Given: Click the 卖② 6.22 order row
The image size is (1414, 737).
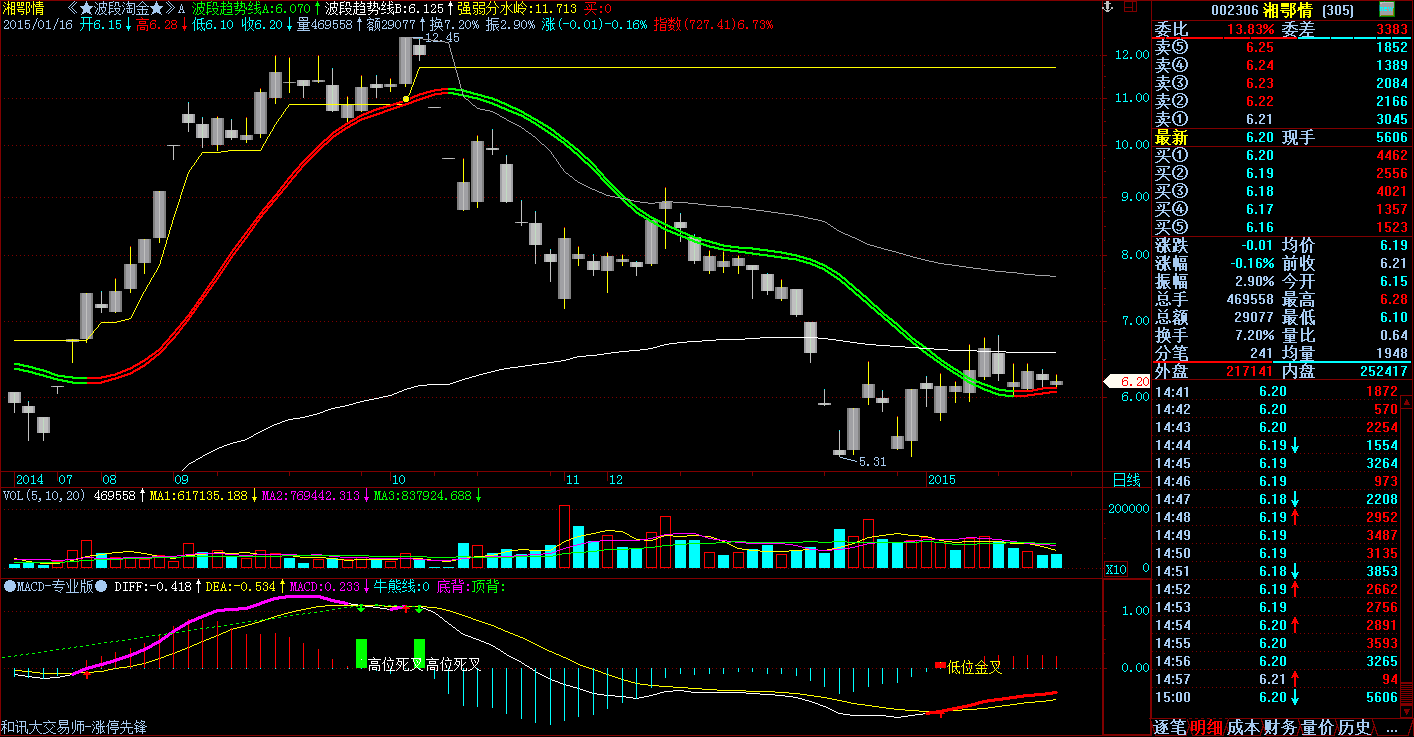Looking at the screenshot, I should pyautogui.click(x=1281, y=101).
